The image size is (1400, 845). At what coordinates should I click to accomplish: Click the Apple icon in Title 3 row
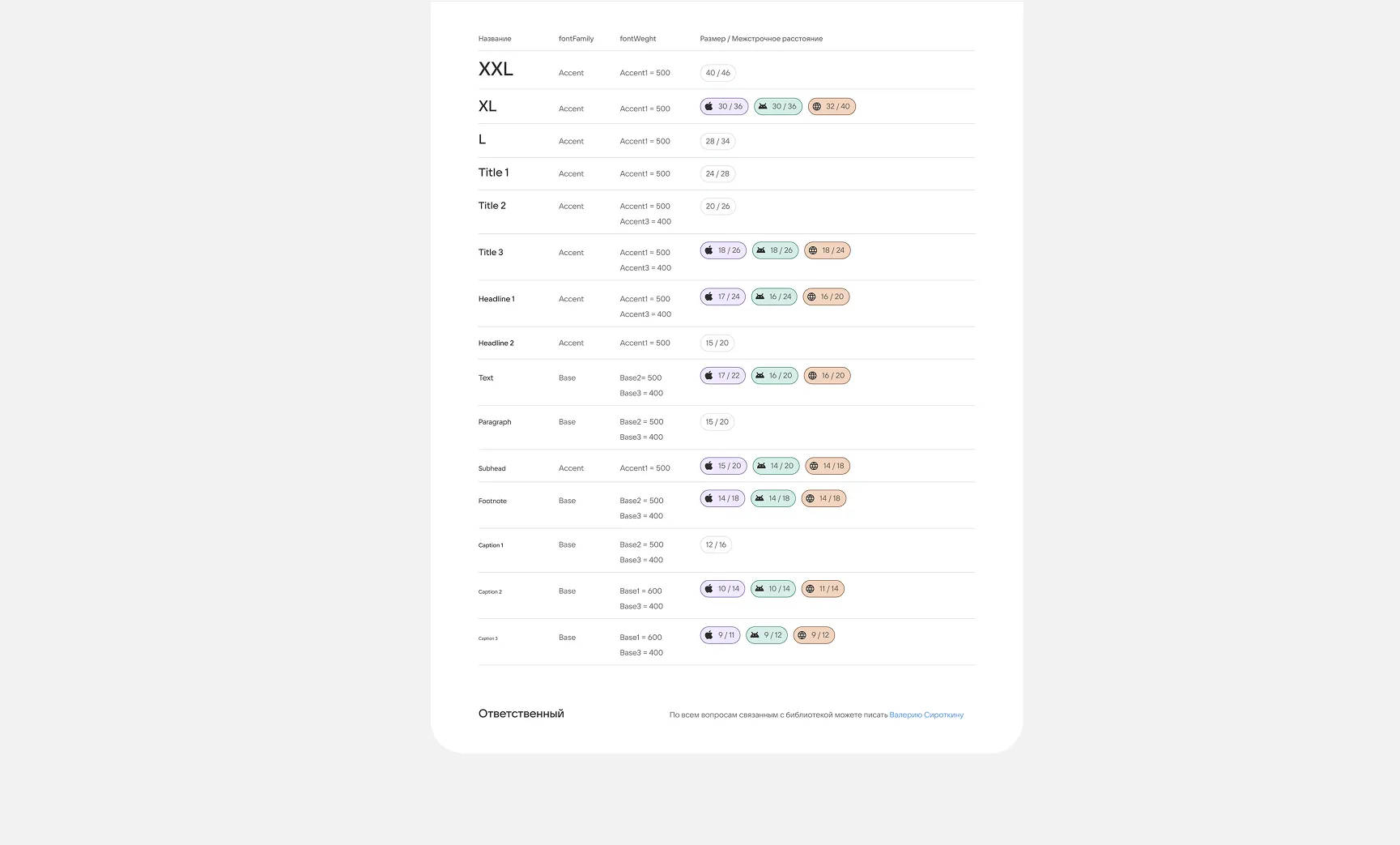[709, 250]
